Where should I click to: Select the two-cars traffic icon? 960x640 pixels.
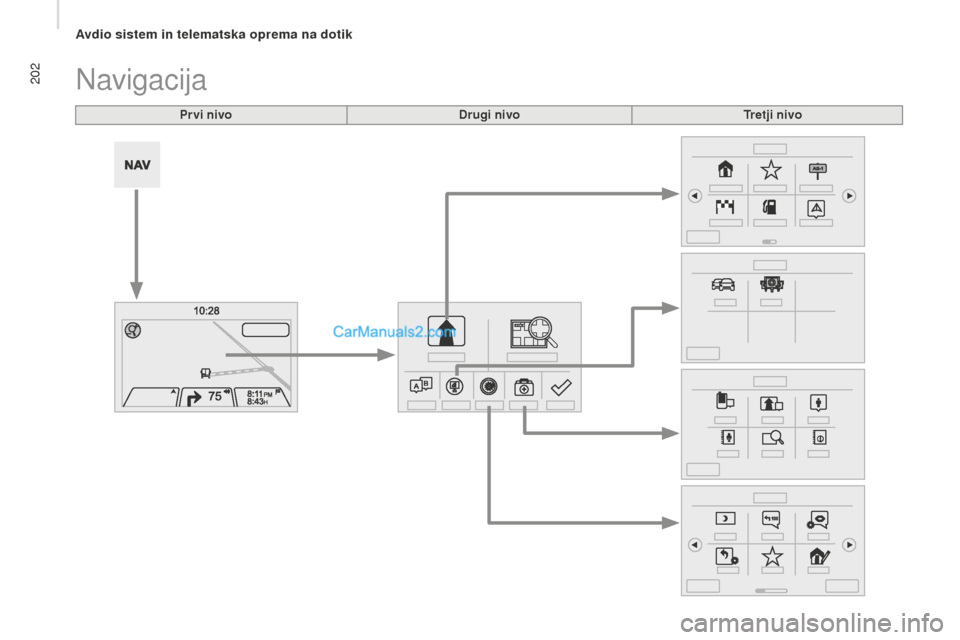click(x=724, y=284)
